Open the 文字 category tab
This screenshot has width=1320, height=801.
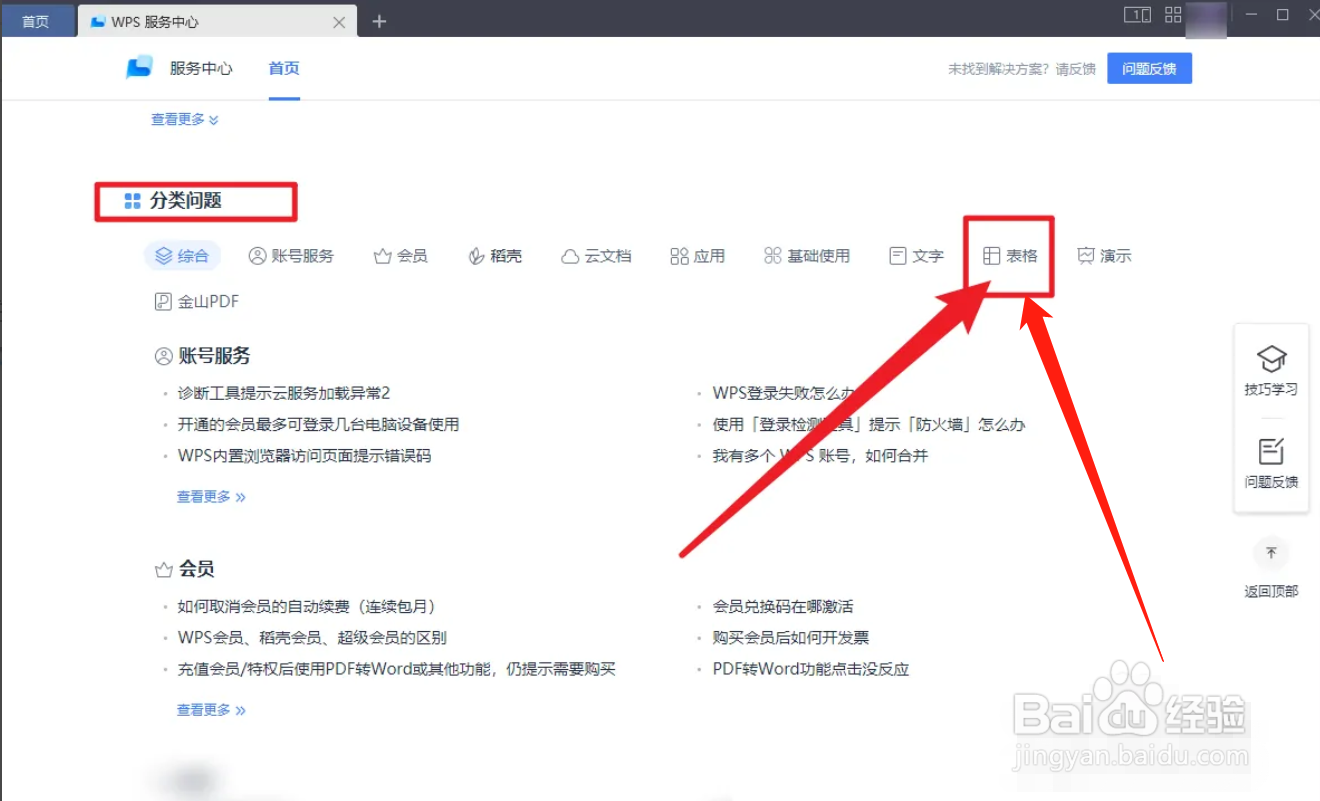coord(916,256)
